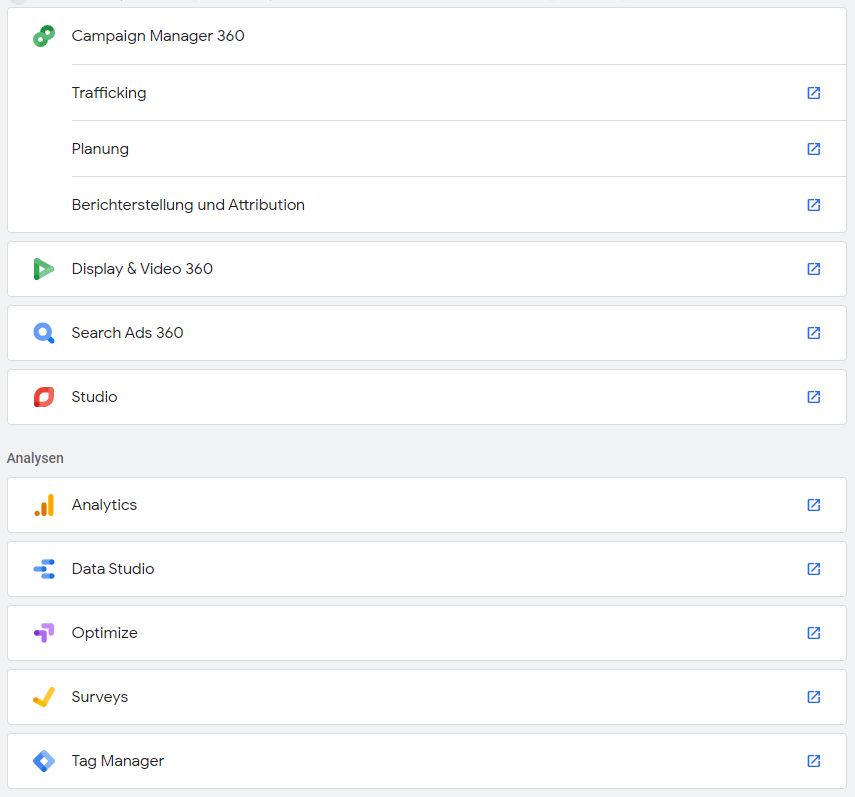Open external link icon for Analytics
Screen dimensions: 855x797
tap(814, 505)
